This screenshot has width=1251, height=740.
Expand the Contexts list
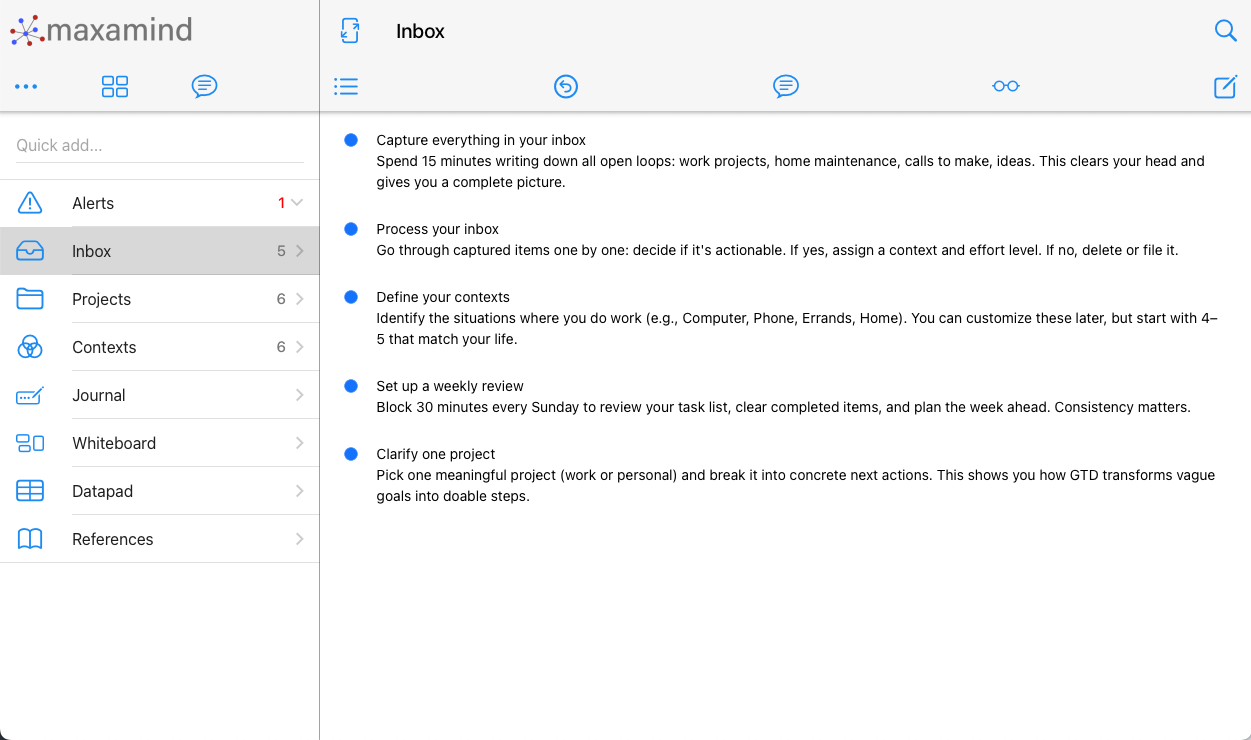[x=299, y=347]
